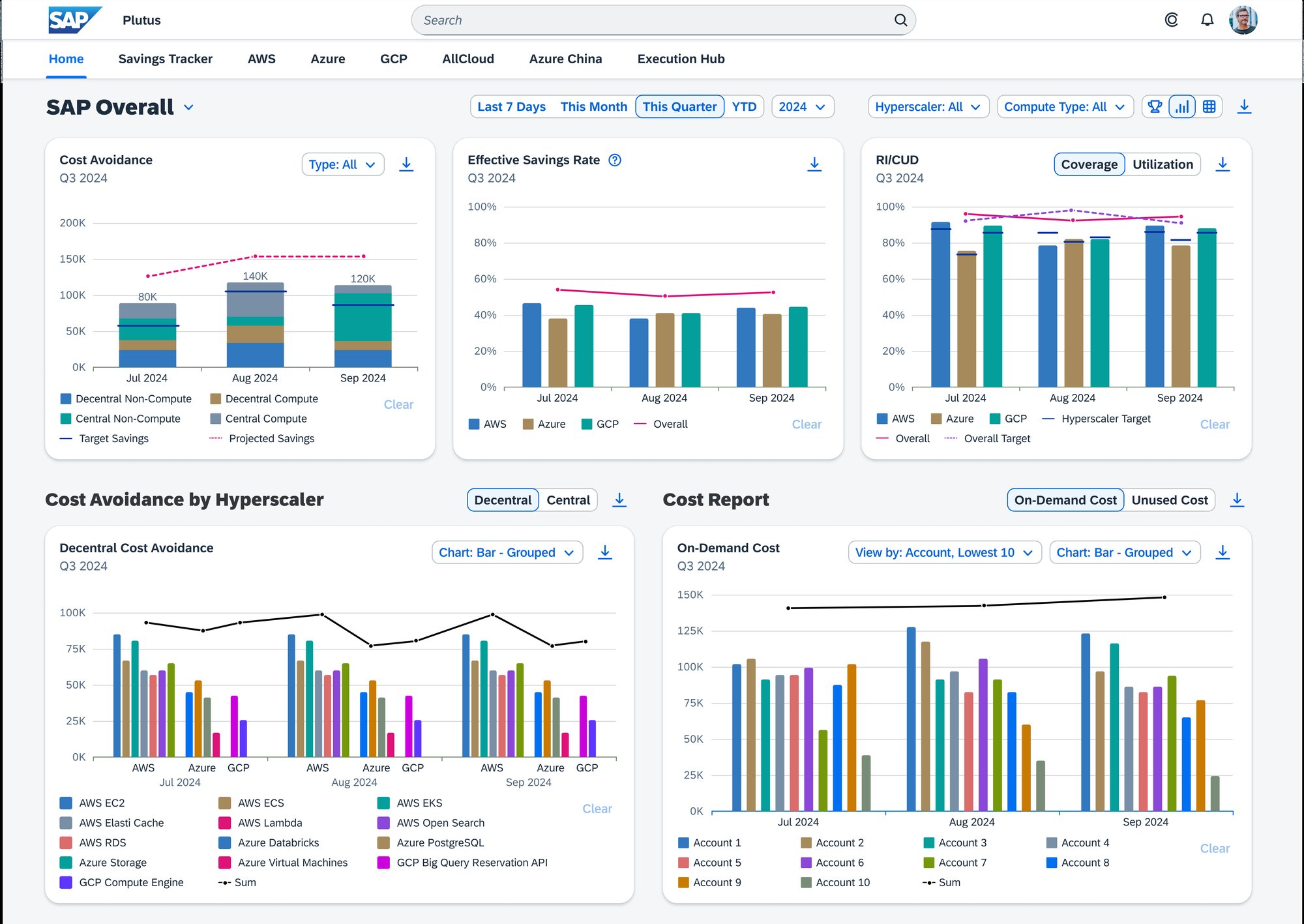Download the RI/CUD chart
The width and height of the screenshot is (1304, 924).
pyautogui.click(x=1222, y=164)
